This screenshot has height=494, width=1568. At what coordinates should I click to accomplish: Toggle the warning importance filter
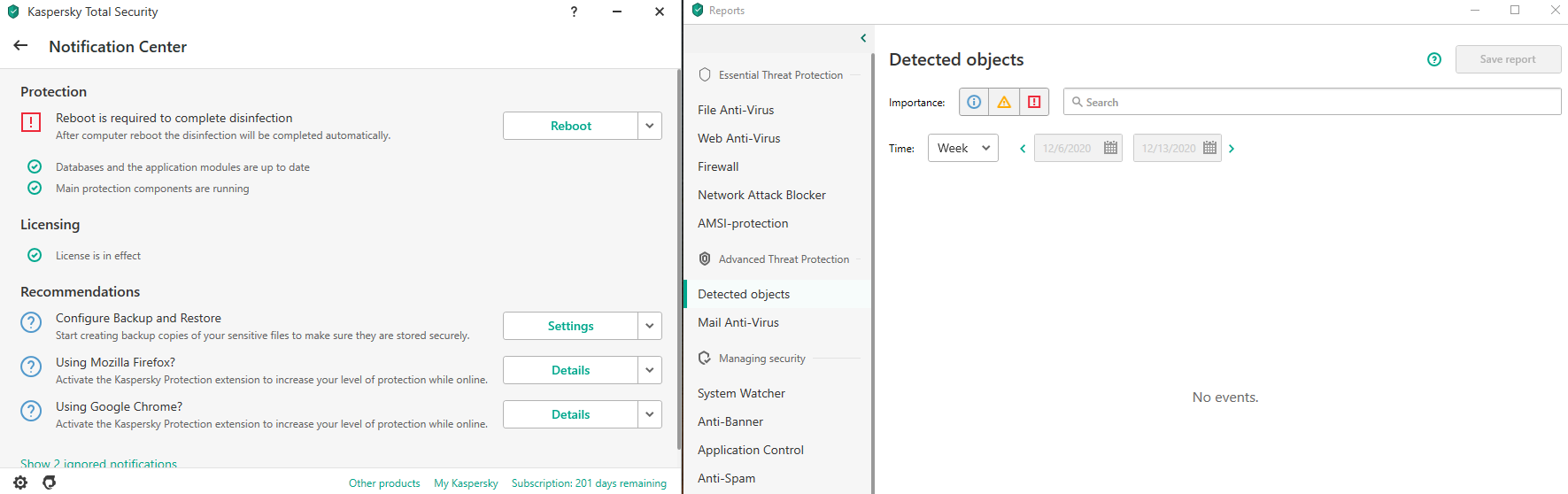pos(1004,102)
